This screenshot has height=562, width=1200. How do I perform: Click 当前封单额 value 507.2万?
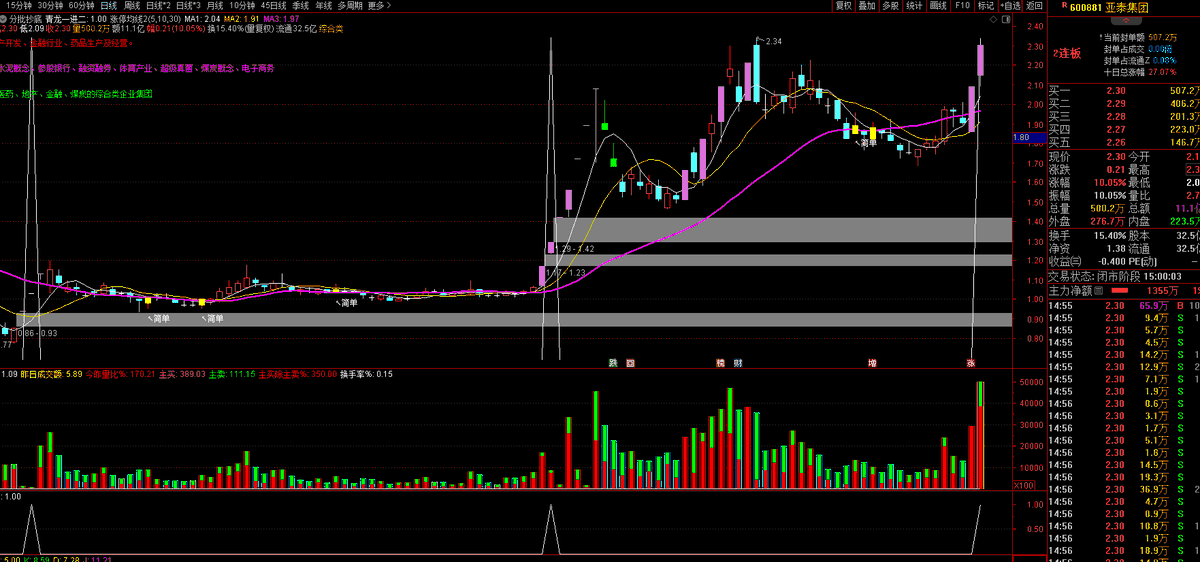(1162, 36)
